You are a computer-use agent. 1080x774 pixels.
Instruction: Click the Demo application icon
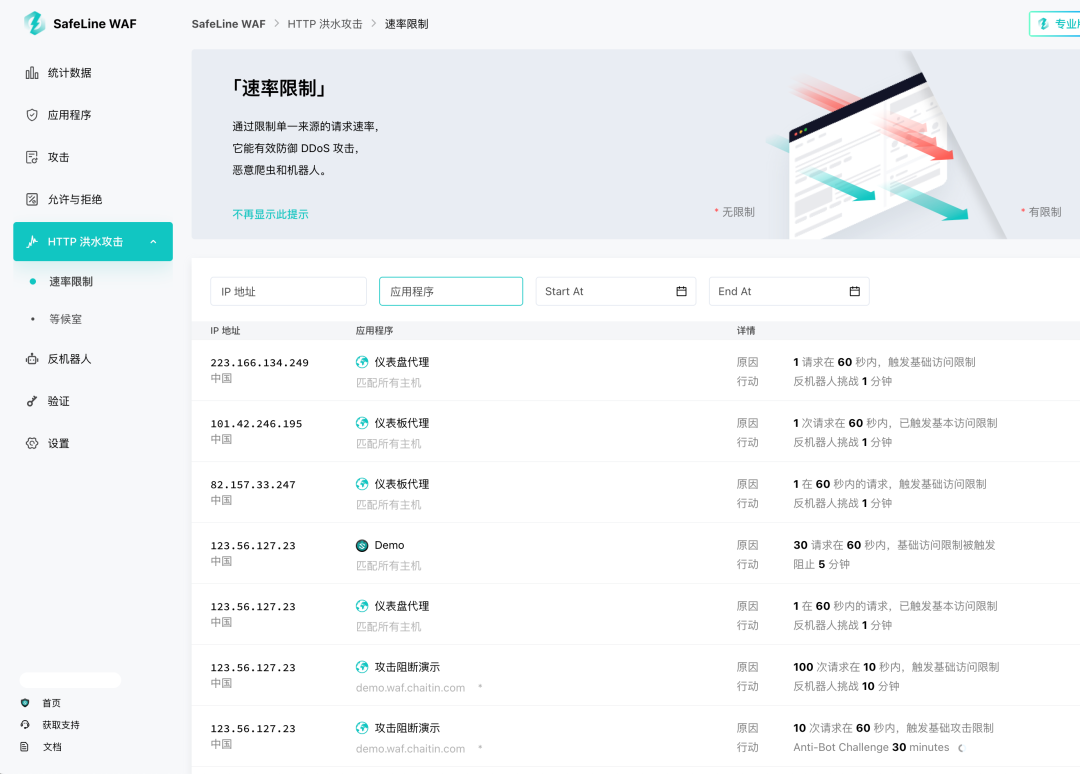point(362,545)
